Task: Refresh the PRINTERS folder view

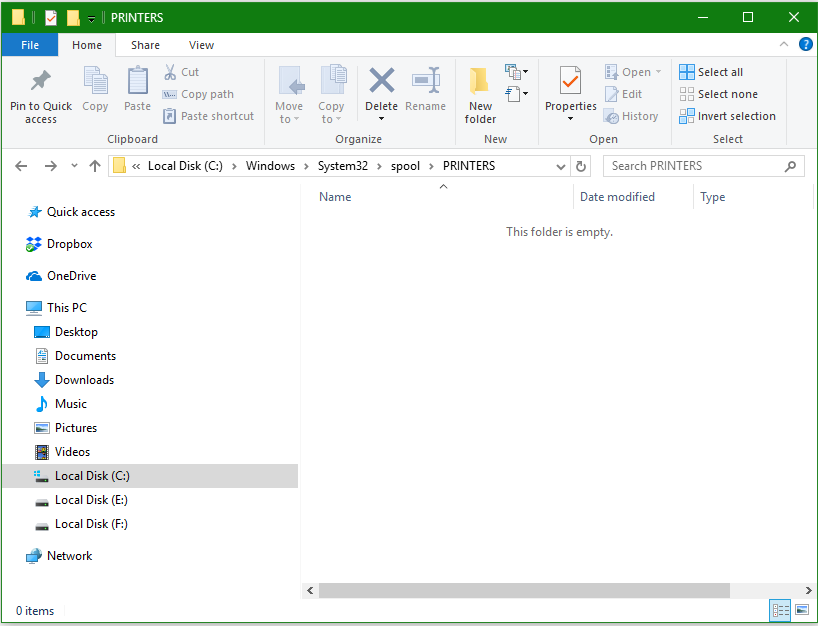Action: point(582,166)
